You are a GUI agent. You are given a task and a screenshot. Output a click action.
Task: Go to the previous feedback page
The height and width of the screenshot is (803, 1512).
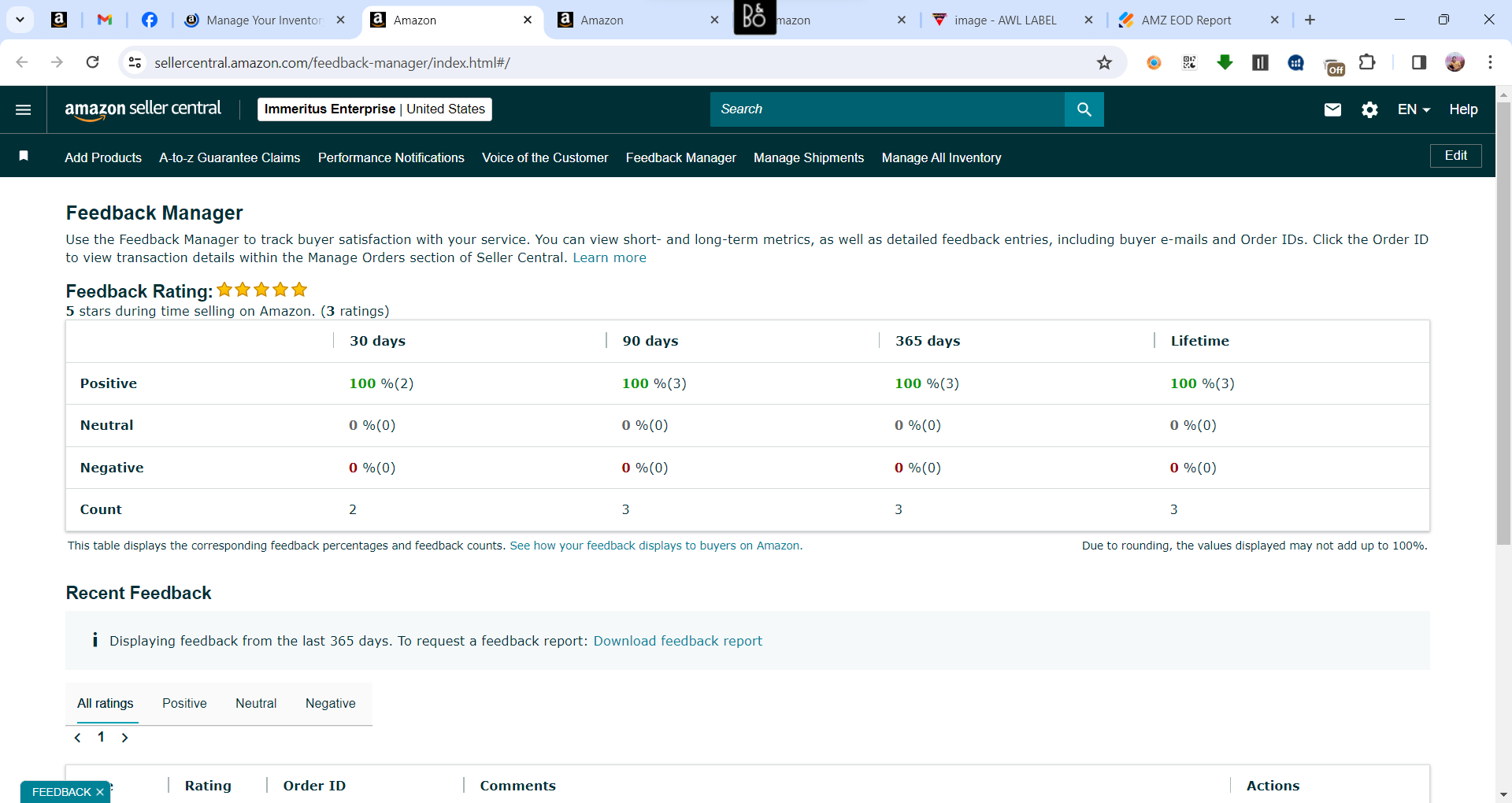point(77,738)
